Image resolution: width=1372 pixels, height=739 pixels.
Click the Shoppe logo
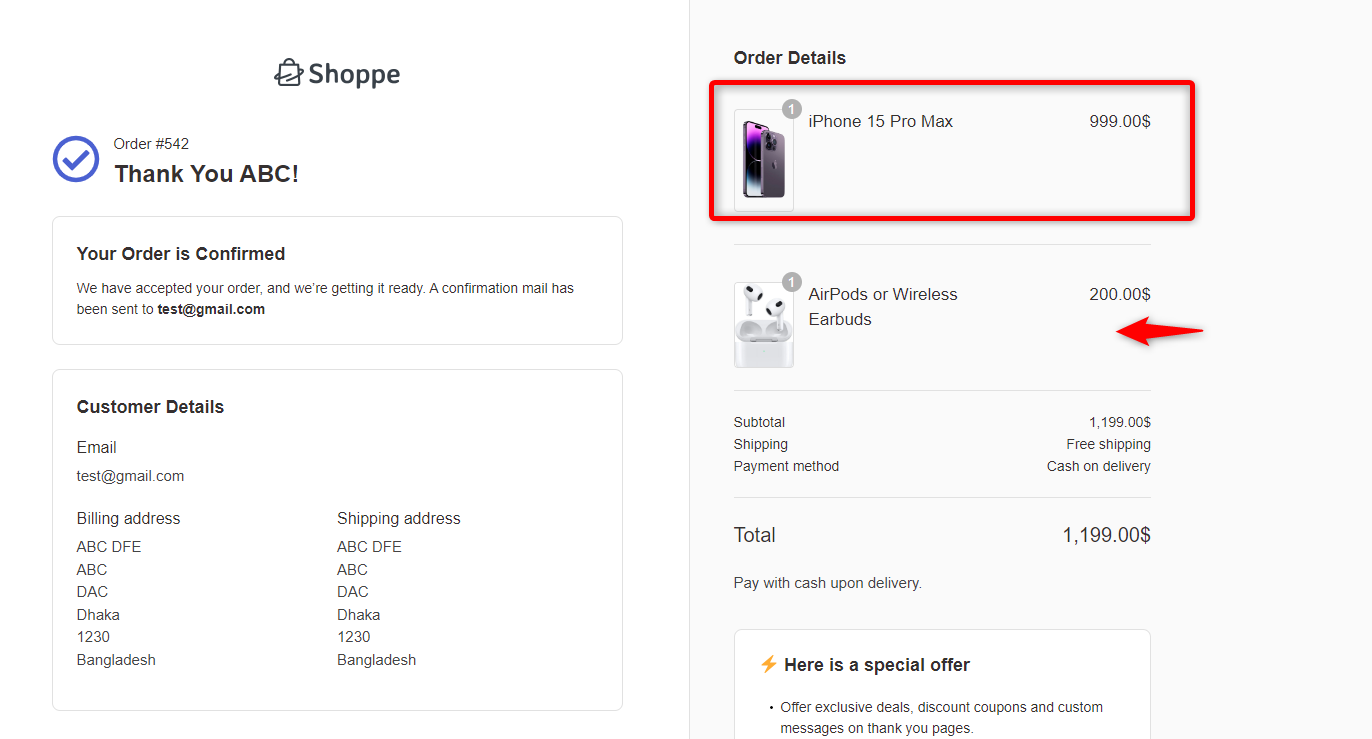[337, 73]
